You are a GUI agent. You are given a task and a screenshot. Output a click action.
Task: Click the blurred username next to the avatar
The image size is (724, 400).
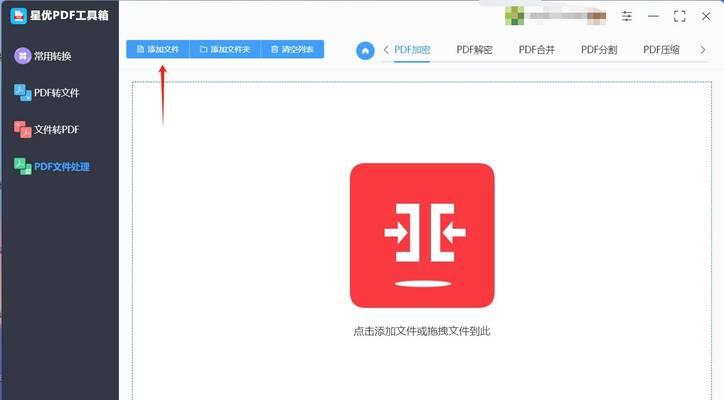click(567, 17)
